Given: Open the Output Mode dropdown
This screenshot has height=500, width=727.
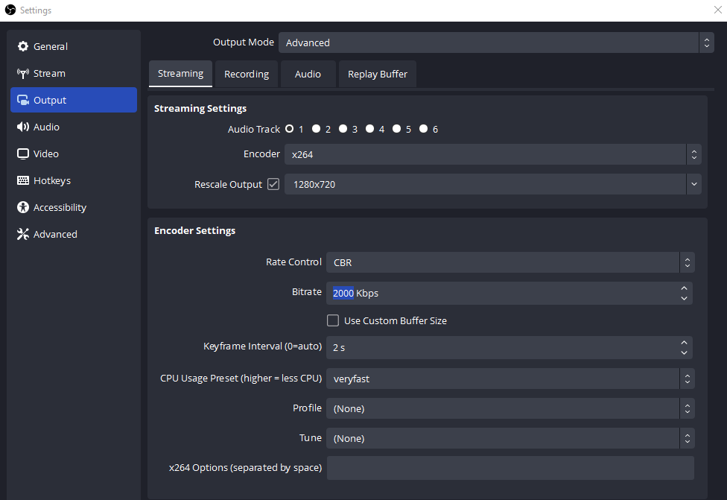Looking at the screenshot, I should 495,43.
